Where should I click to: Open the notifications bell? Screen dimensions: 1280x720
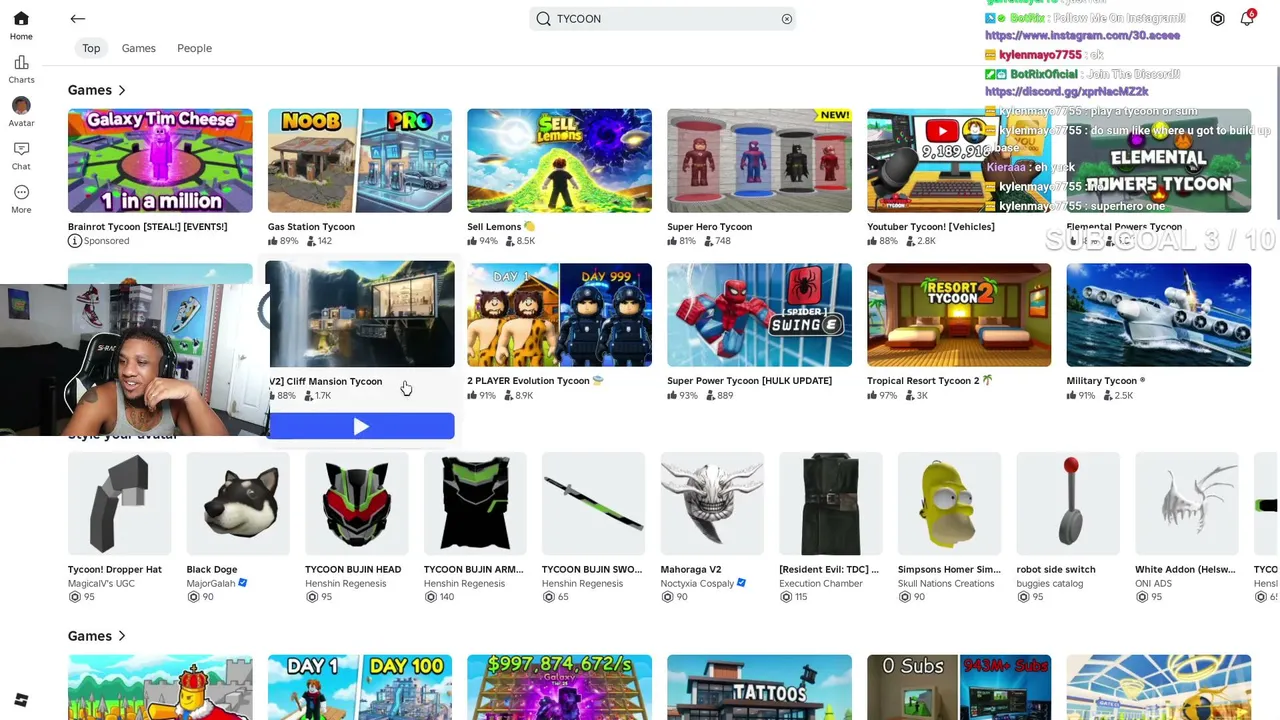click(x=1247, y=18)
